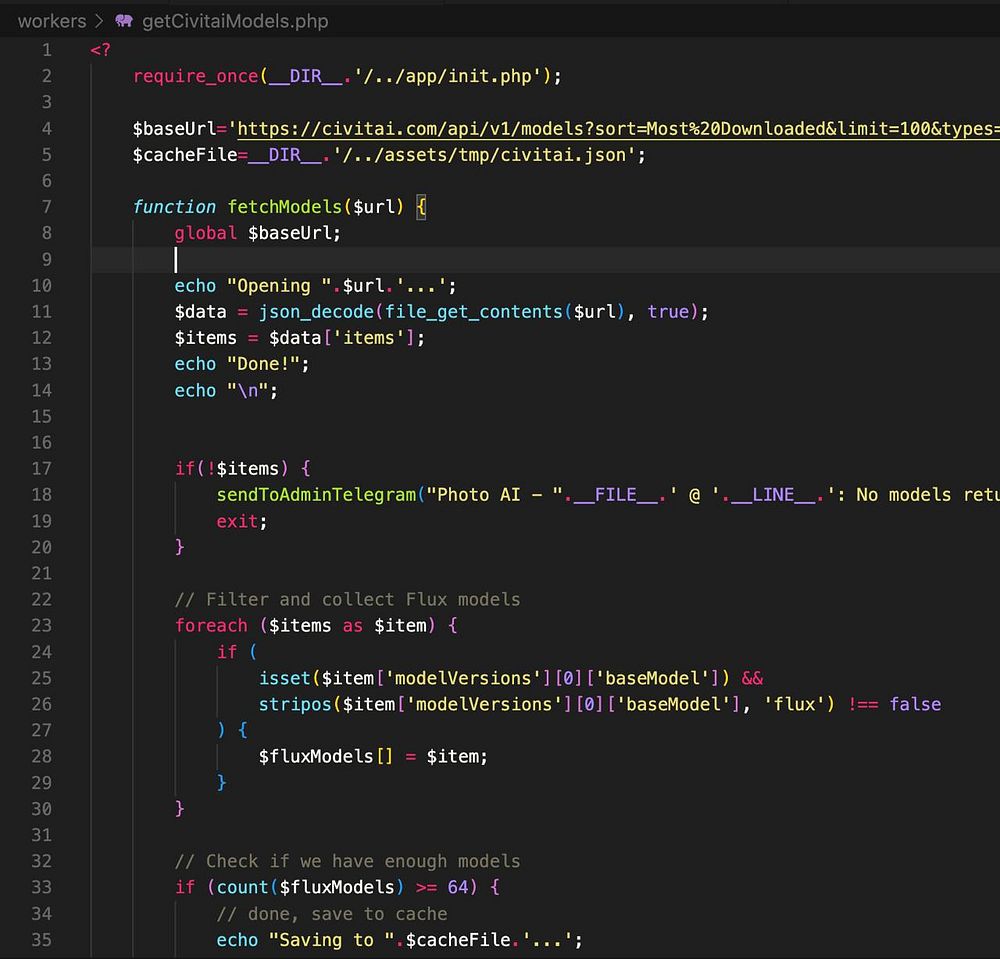Click the 'fetchModels' function name

[x=284, y=207]
